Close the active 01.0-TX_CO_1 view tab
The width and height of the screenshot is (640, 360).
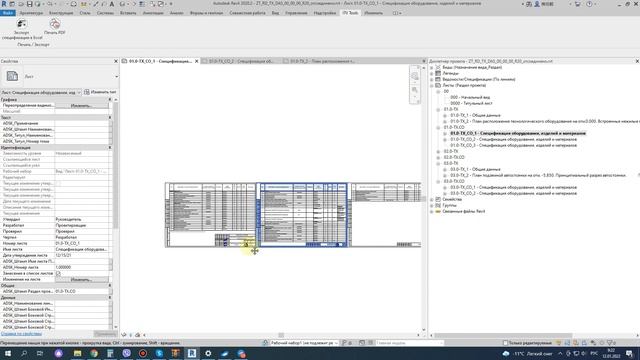196,61
